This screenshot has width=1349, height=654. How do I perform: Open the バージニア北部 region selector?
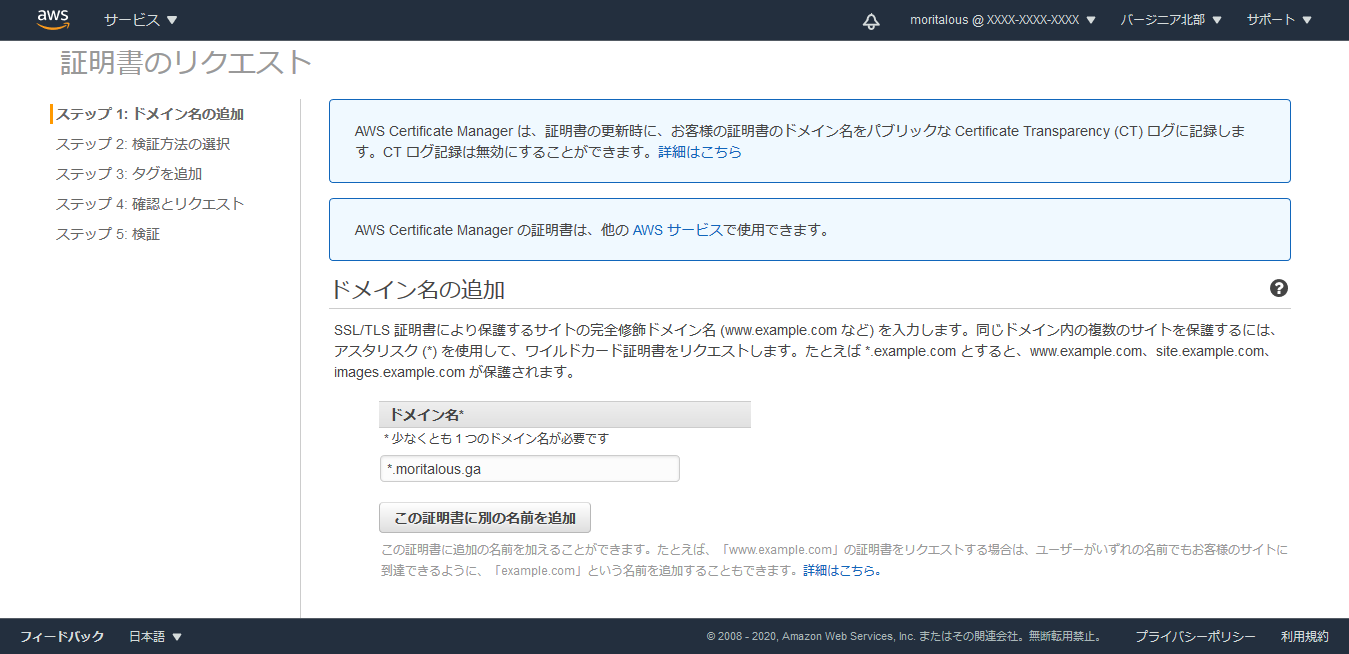(x=1170, y=20)
